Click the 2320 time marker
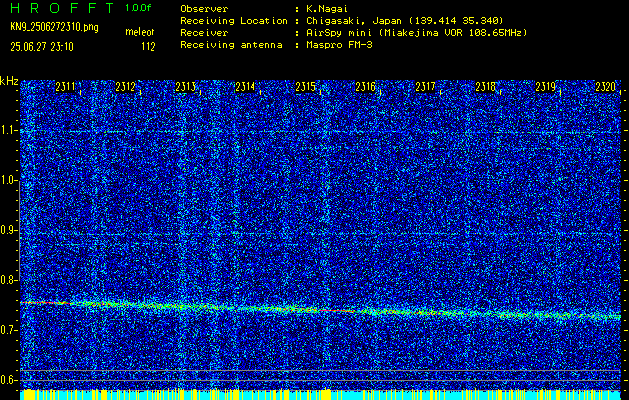Viewport: 629px width, 400px height. 605,87
